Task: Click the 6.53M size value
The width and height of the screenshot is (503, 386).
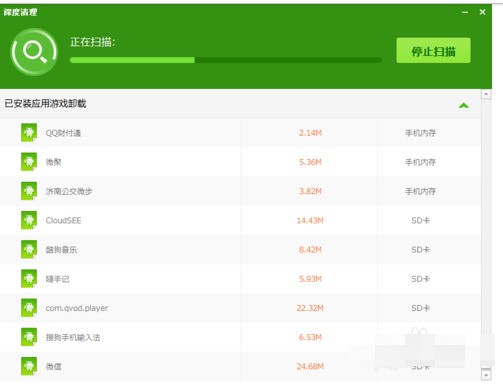Action: pos(310,337)
